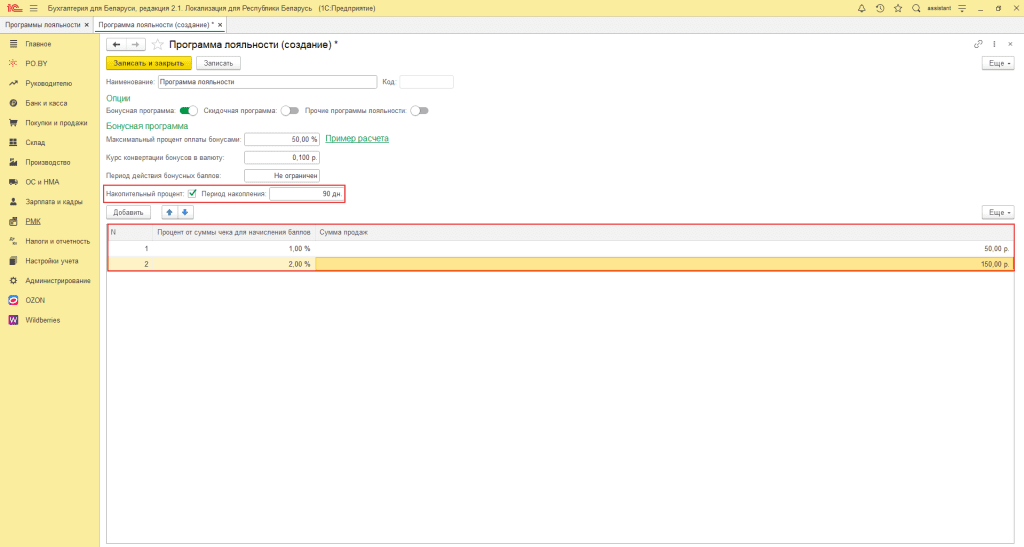The width and height of the screenshot is (1024, 547).
Task: Expand the top Еще dropdown
Action: tap(998, 63)
